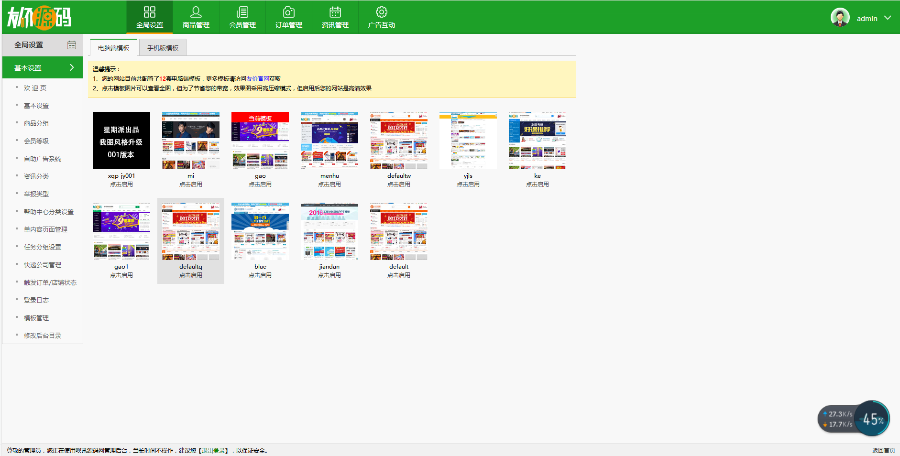The width and height of the screenshot is (900, 456).
Task: Click the admin avatar icon
Action: click(x=840, y=17)
